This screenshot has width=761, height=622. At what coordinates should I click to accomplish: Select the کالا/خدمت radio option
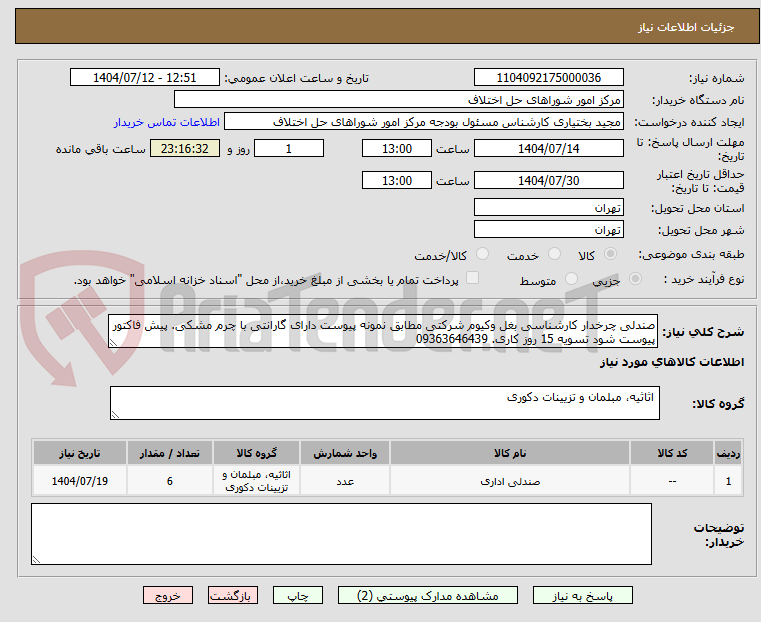coord(482,254)
